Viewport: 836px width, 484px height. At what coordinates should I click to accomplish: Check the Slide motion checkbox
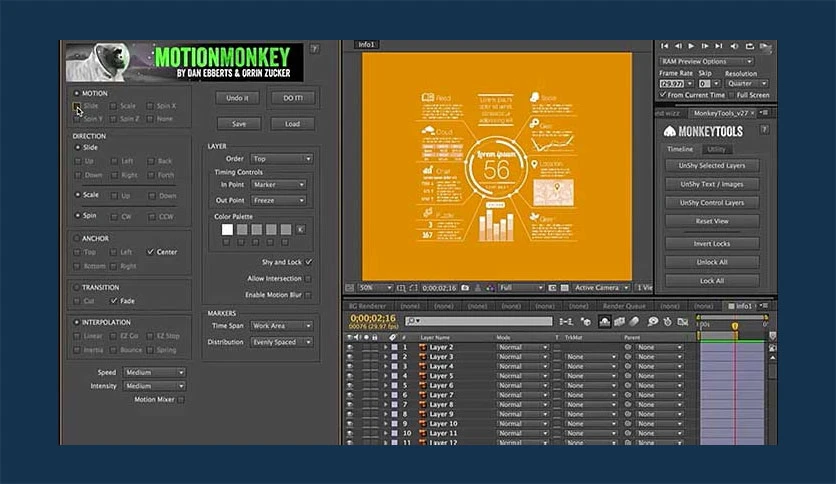77,106
